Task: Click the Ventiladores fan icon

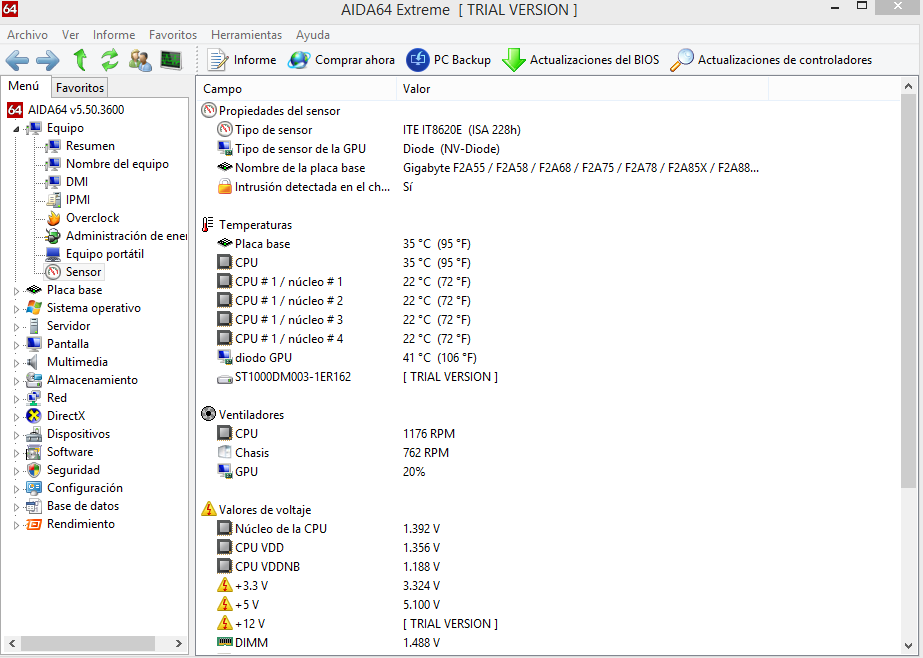Action: coord(208,414)
